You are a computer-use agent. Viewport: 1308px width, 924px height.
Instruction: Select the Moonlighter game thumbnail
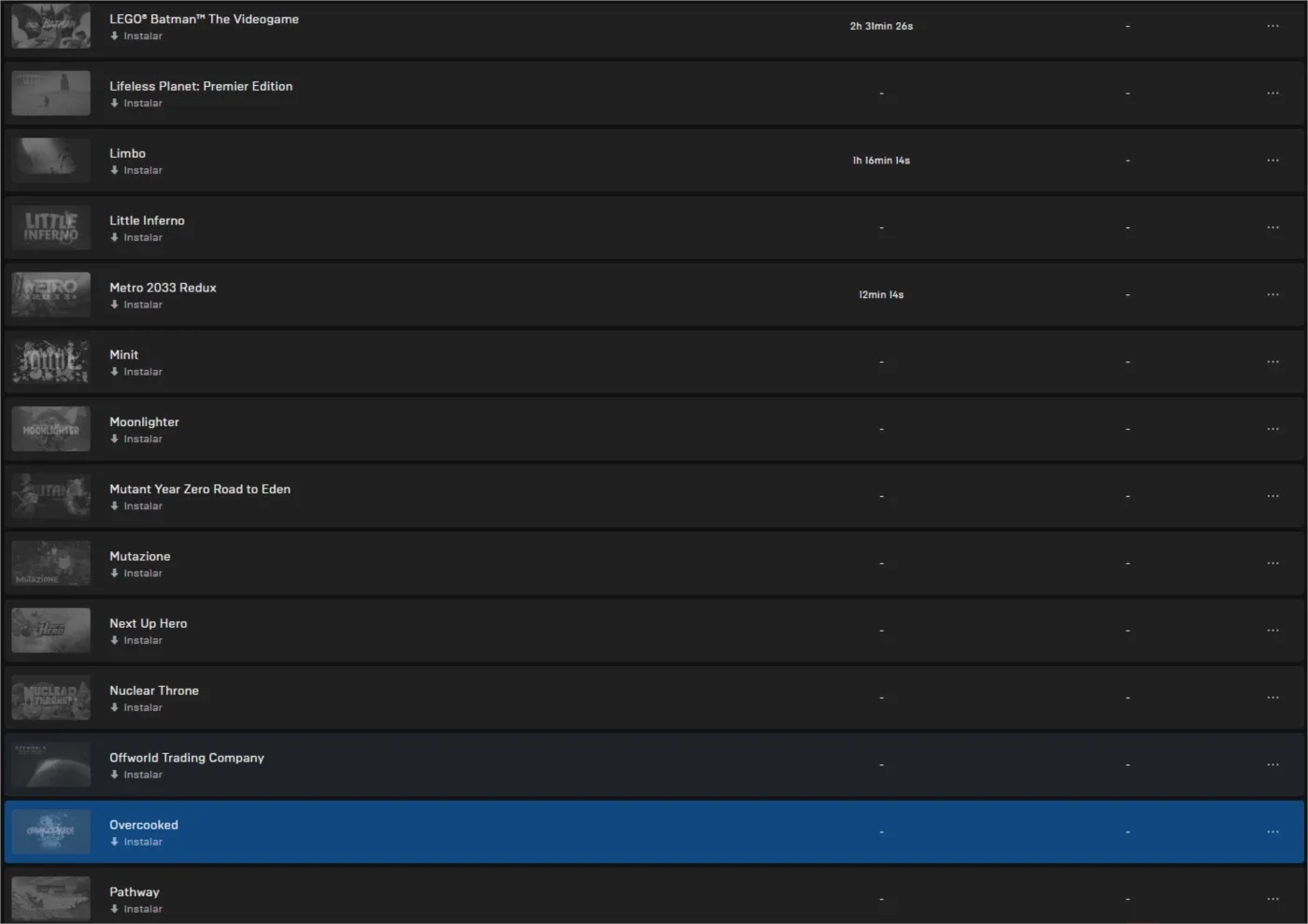(x=51, y=430)
